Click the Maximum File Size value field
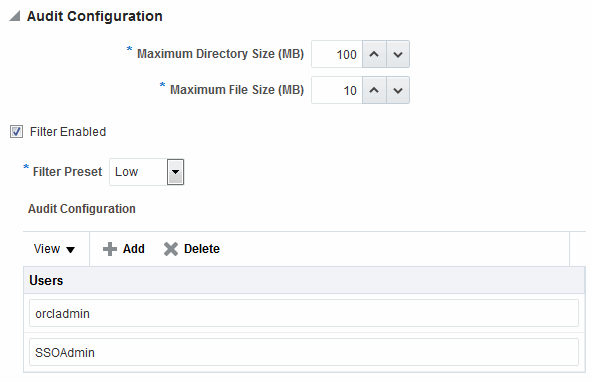592x382 pixels. click(337, 90)
